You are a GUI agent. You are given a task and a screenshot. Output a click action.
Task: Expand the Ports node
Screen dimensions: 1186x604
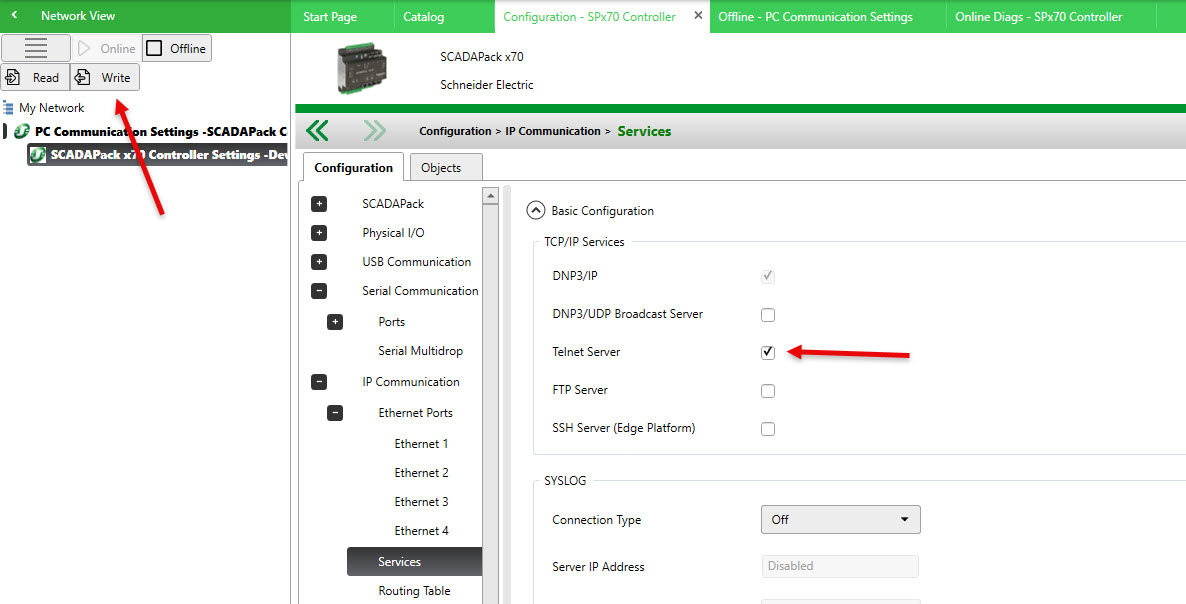pyautogui.click(x=335, y=322)
